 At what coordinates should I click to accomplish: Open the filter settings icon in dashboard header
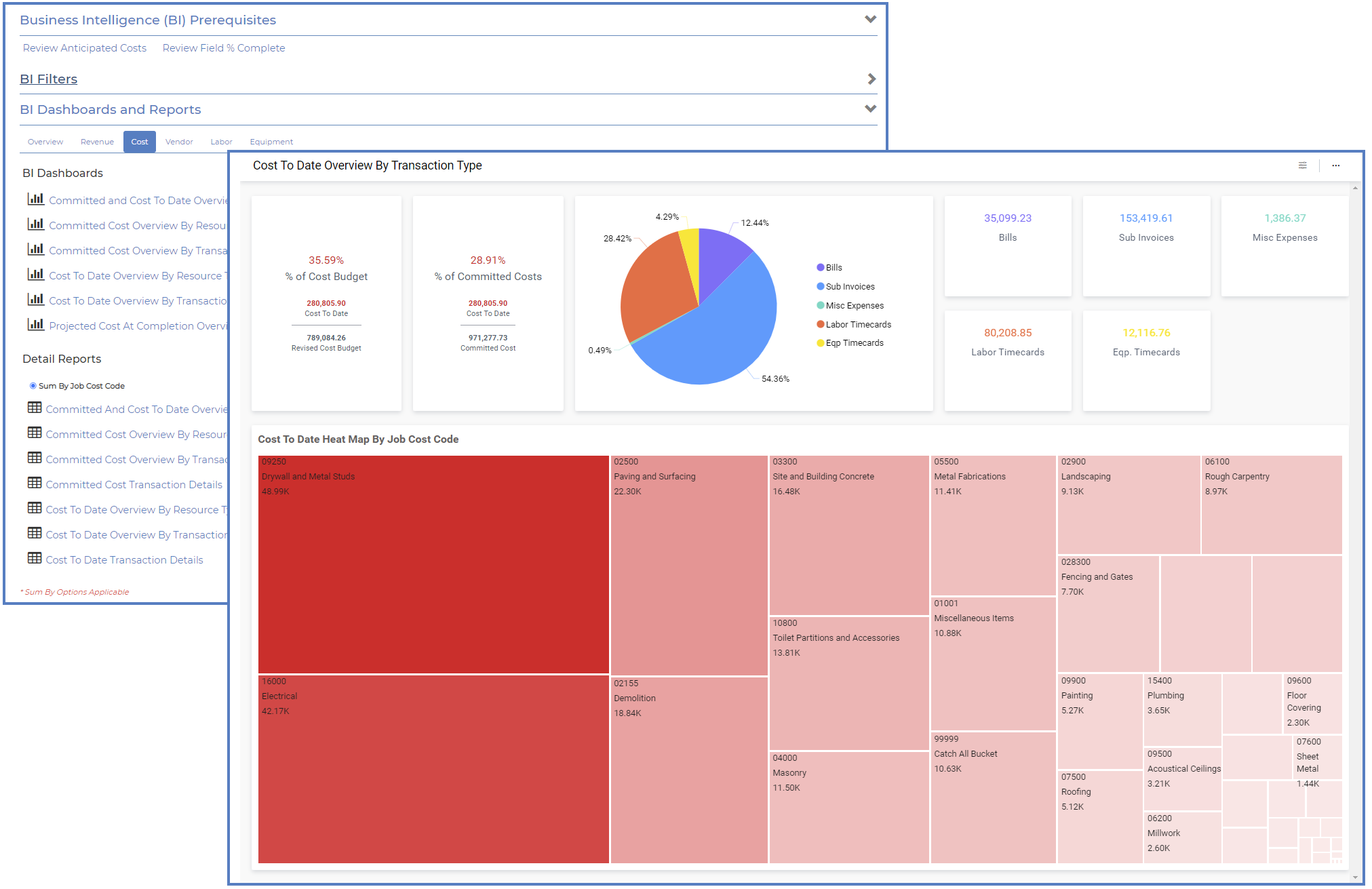1302,165
